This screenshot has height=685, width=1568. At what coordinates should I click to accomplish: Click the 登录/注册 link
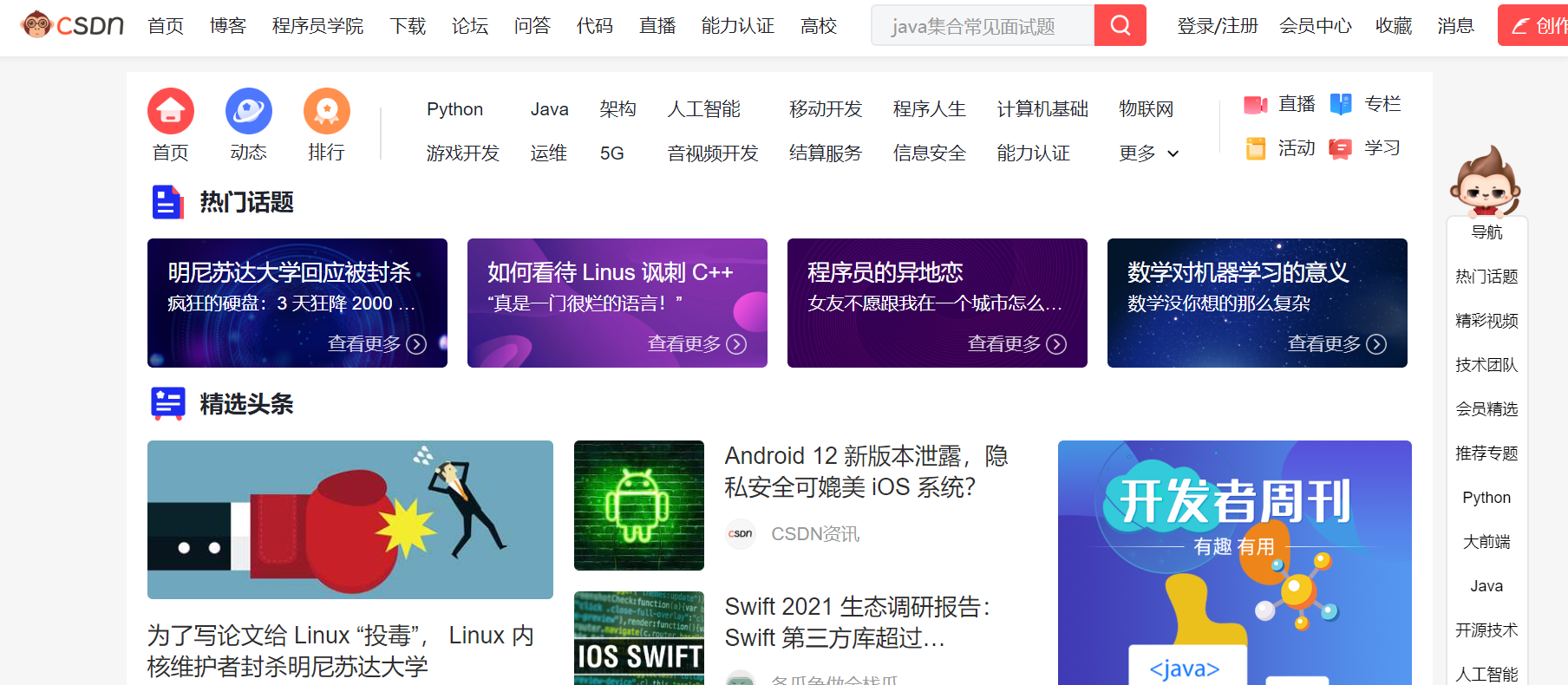(x=1218, y=26)
